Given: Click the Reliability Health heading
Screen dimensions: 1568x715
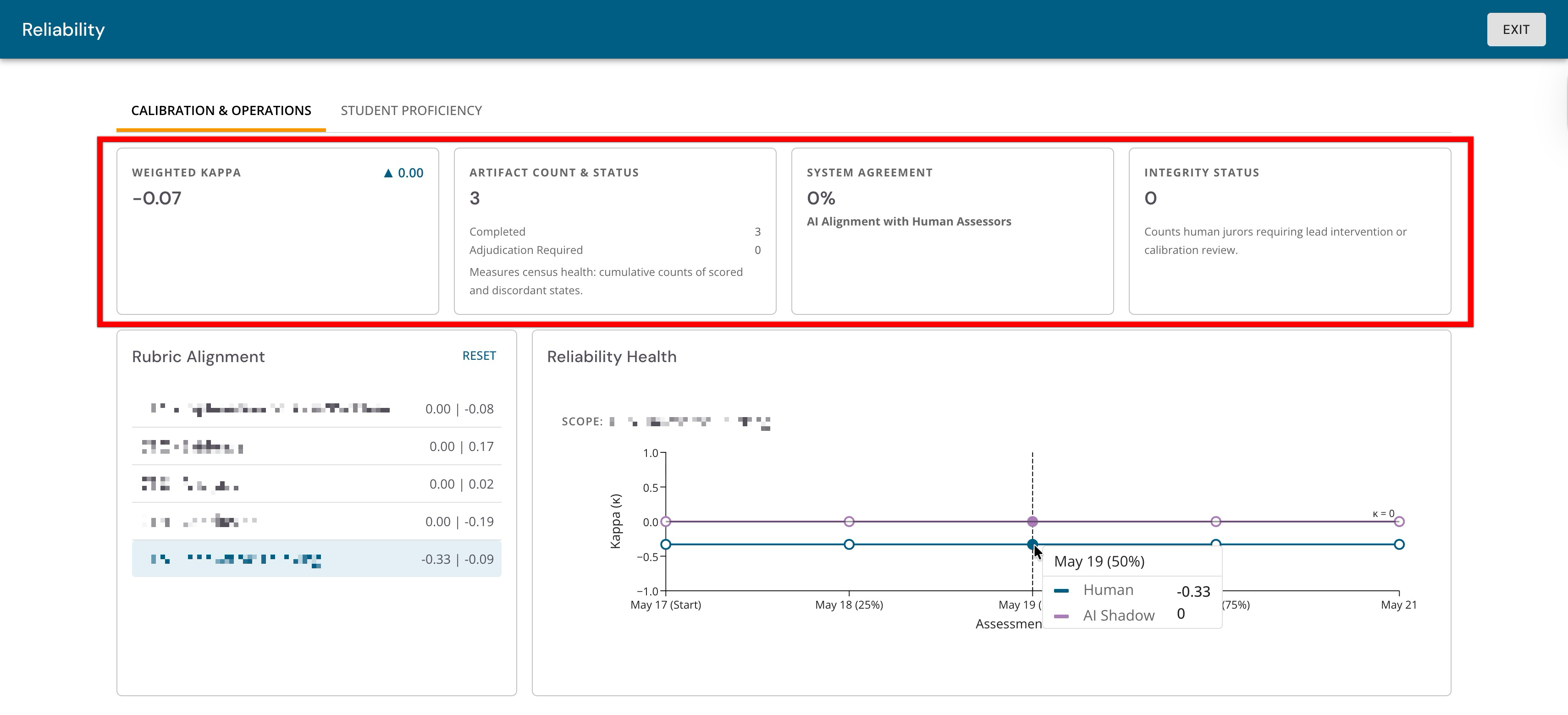Looking at the screenshot, I should click(612, 357).
